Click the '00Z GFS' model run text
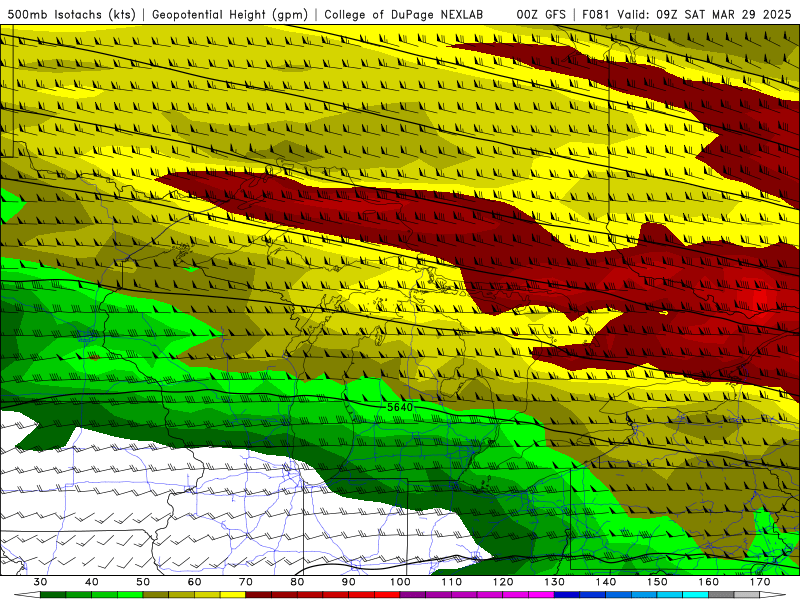This screenshot has width=800, height=600. [x=541, y=14]
